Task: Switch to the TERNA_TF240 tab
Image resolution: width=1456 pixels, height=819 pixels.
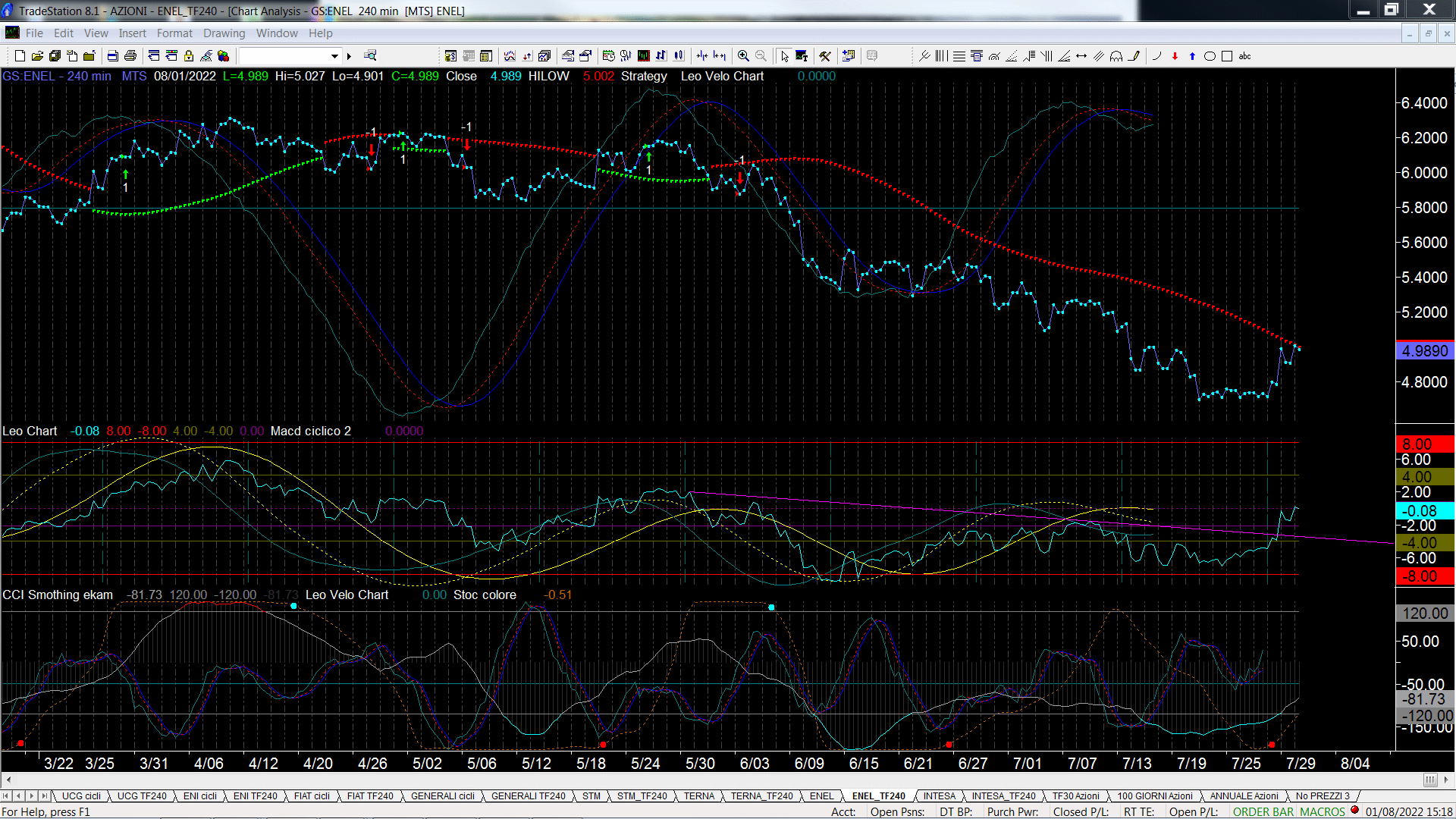Action: (x=761, y=795)
